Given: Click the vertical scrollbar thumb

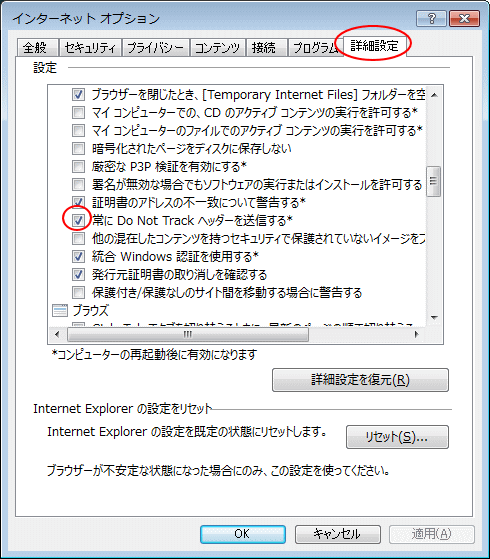Looking at the screenshot, I should point(434,181).
